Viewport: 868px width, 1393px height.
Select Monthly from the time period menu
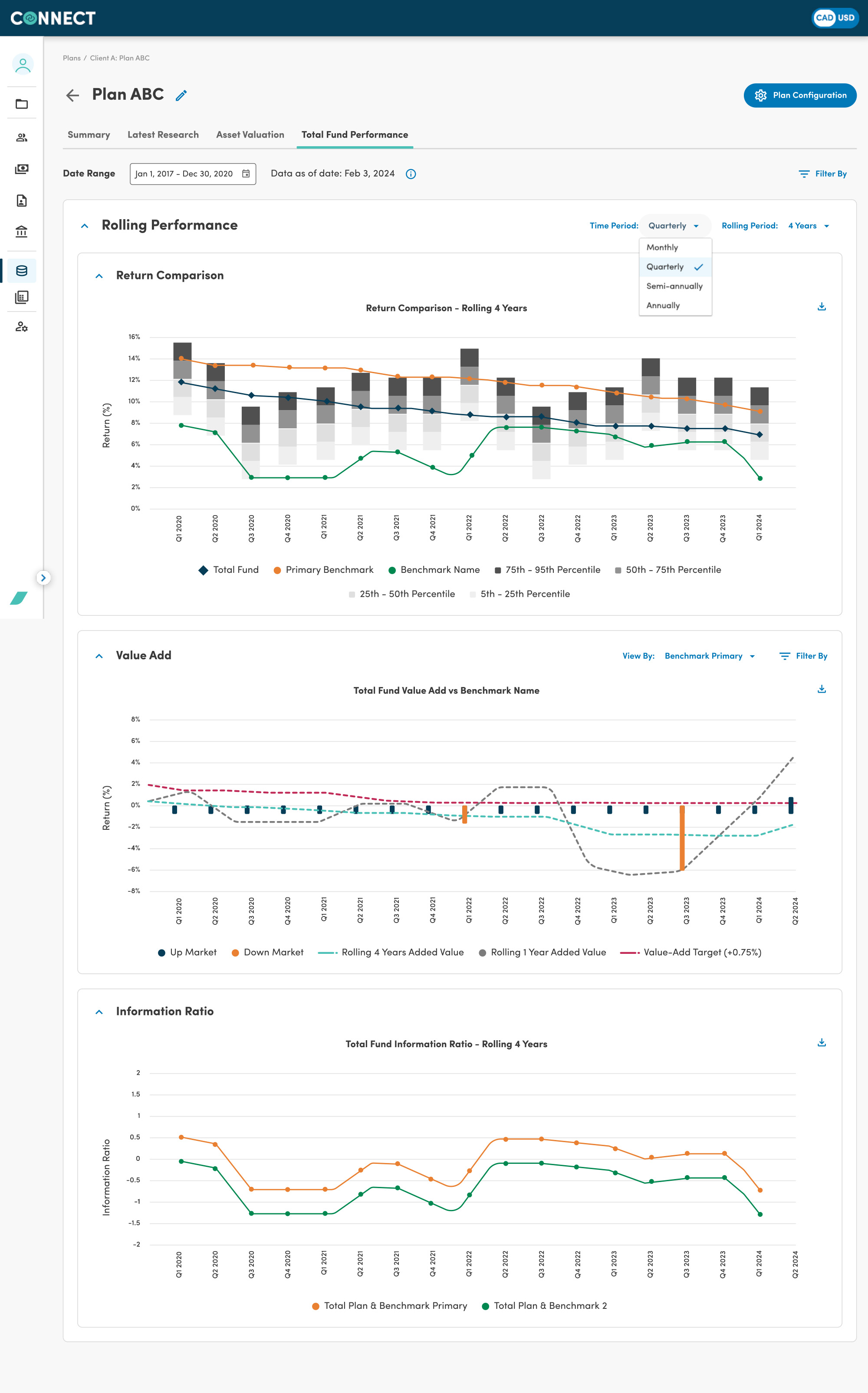point(675,247)
